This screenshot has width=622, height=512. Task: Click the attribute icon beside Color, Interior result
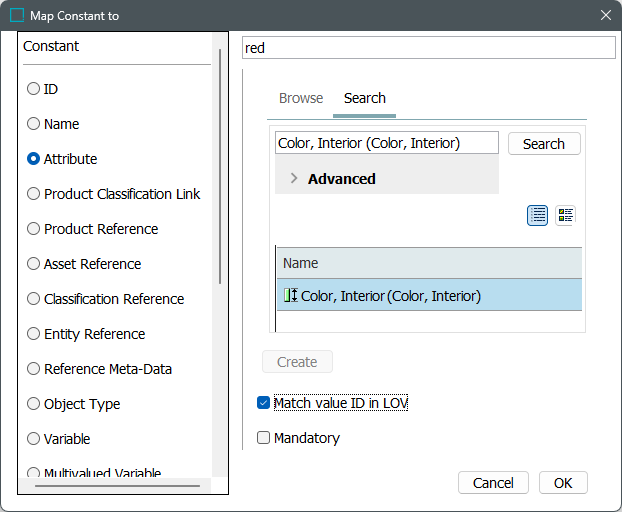pyautogui.click(x=290, y=295)
